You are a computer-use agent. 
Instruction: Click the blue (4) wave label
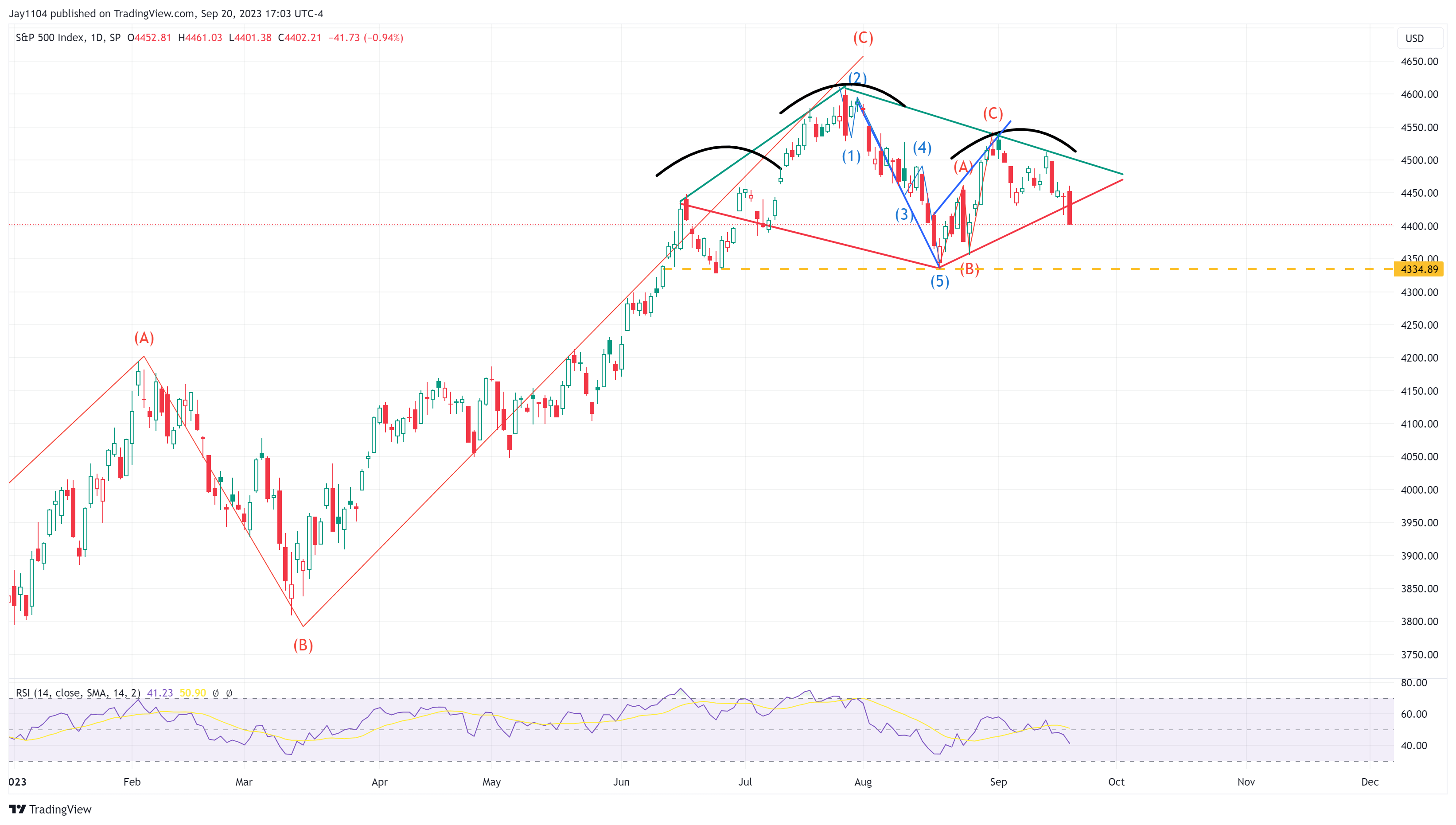[923, 148]
